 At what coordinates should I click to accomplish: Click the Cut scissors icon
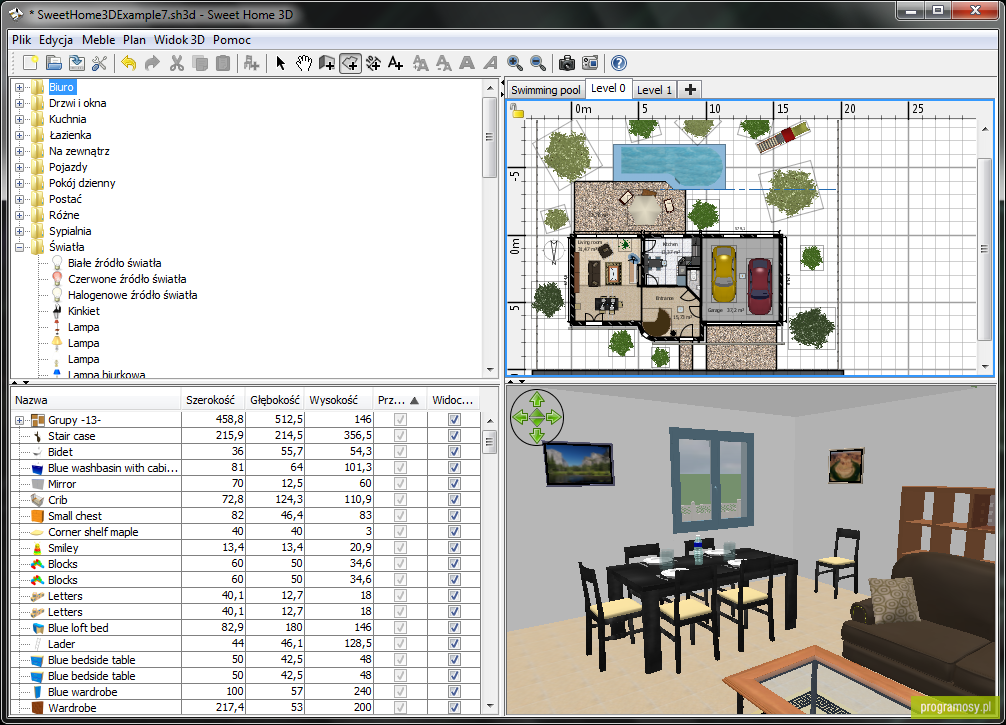176,63
